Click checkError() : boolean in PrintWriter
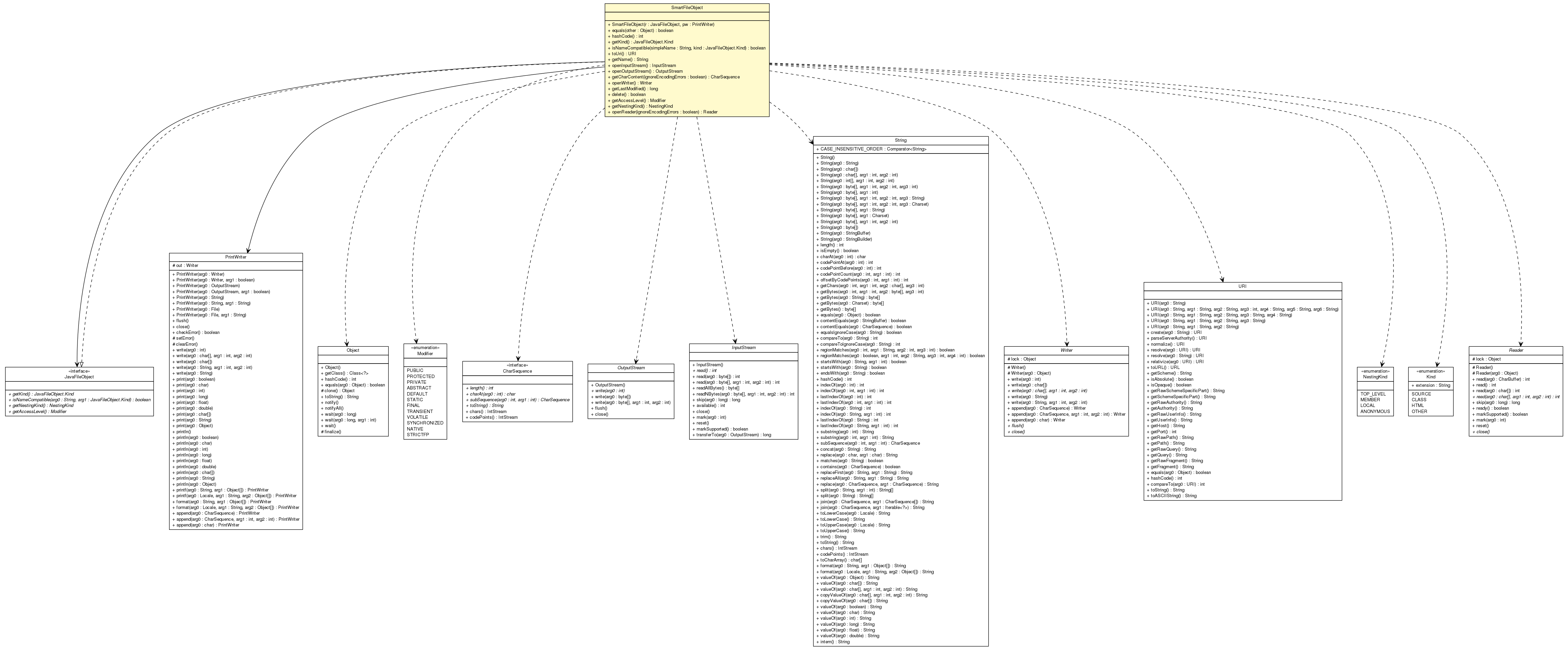 [x=196, y=333]
